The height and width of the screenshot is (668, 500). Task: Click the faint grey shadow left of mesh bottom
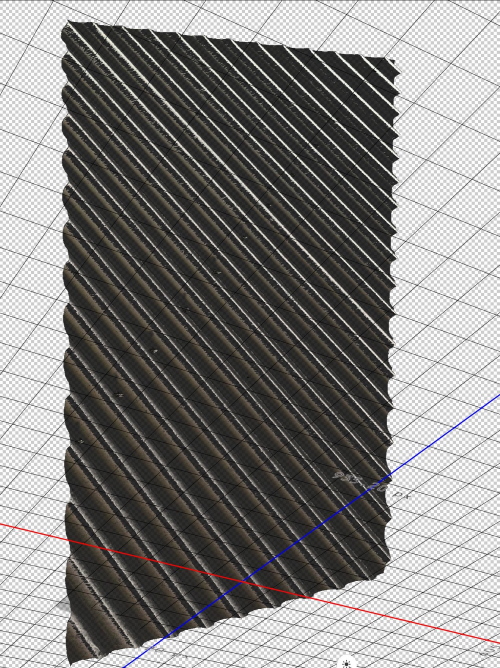pos(63,604)
